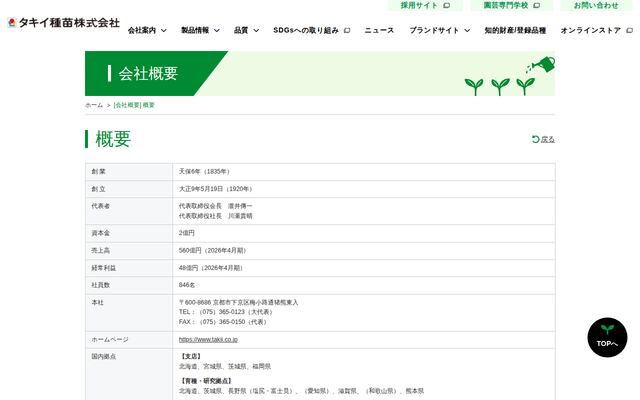The image size is (640, 400).
Task: Click the 〒600-8686 address line
Action: coord(239,303)
